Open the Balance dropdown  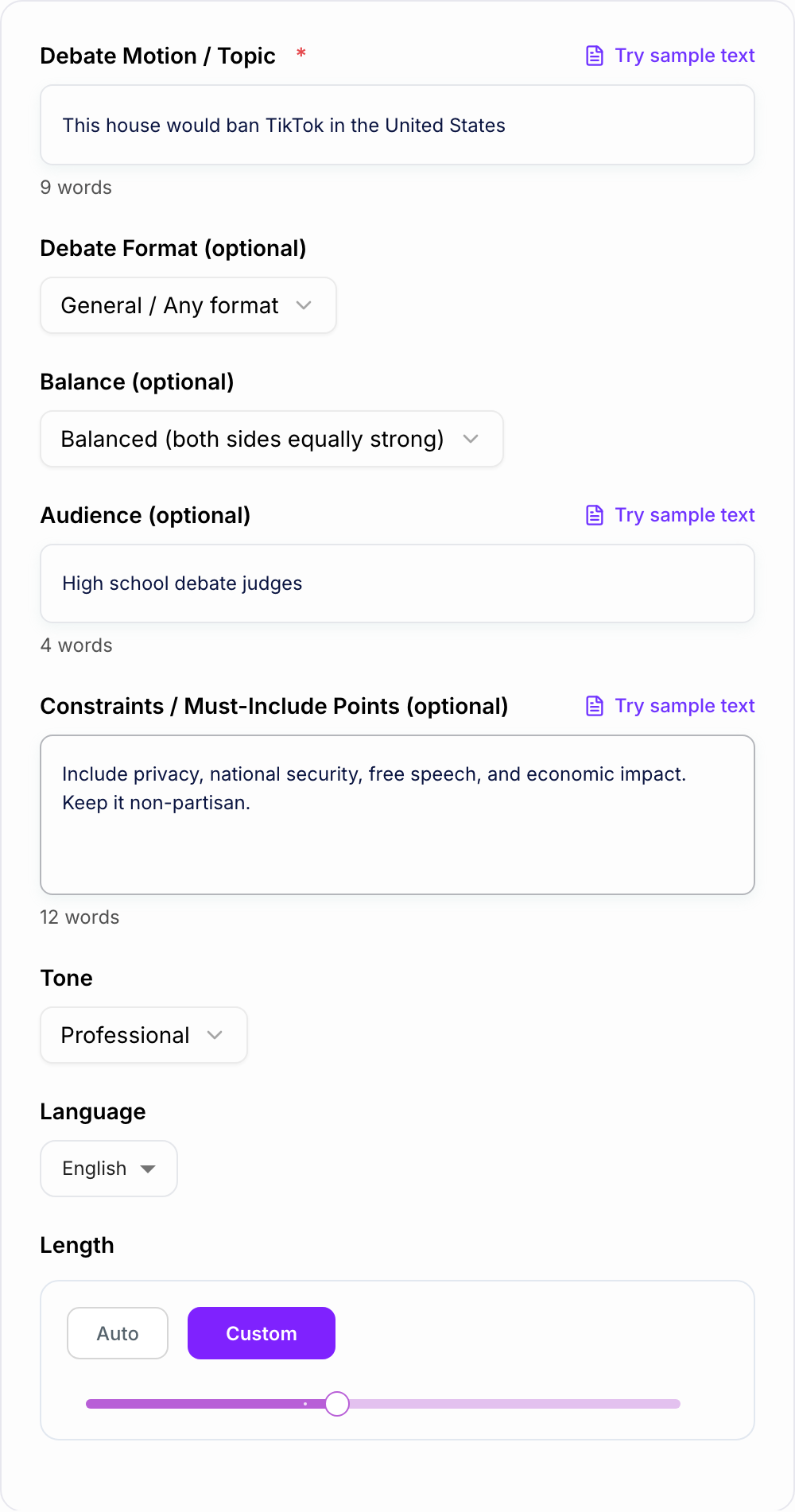tap(272, 439)
